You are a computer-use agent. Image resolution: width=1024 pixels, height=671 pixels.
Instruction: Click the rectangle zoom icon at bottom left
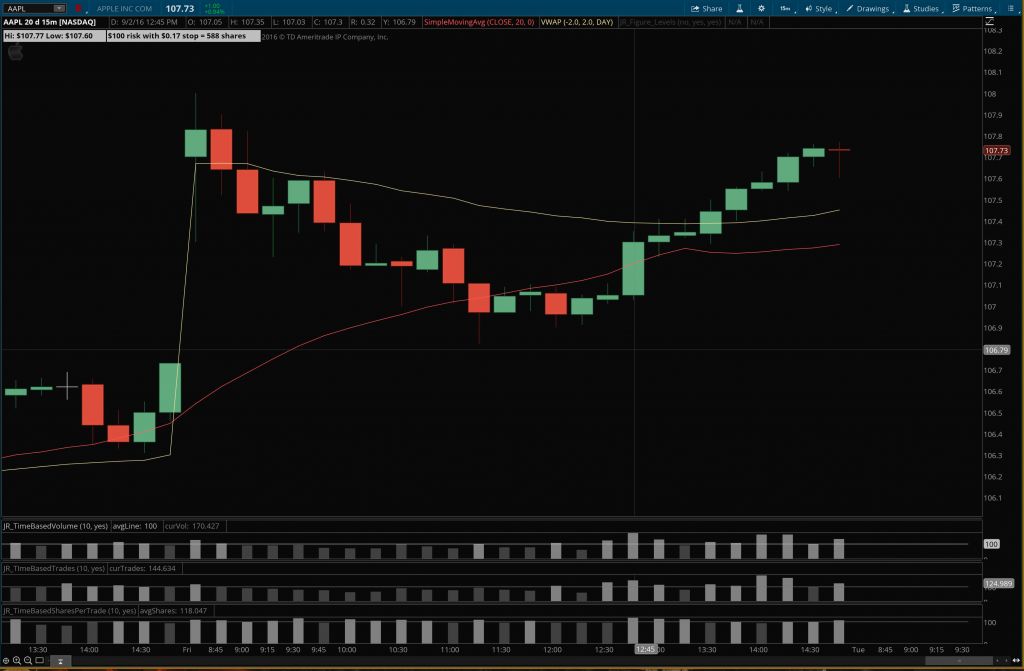pyautogui.click(x=39, y=661)
